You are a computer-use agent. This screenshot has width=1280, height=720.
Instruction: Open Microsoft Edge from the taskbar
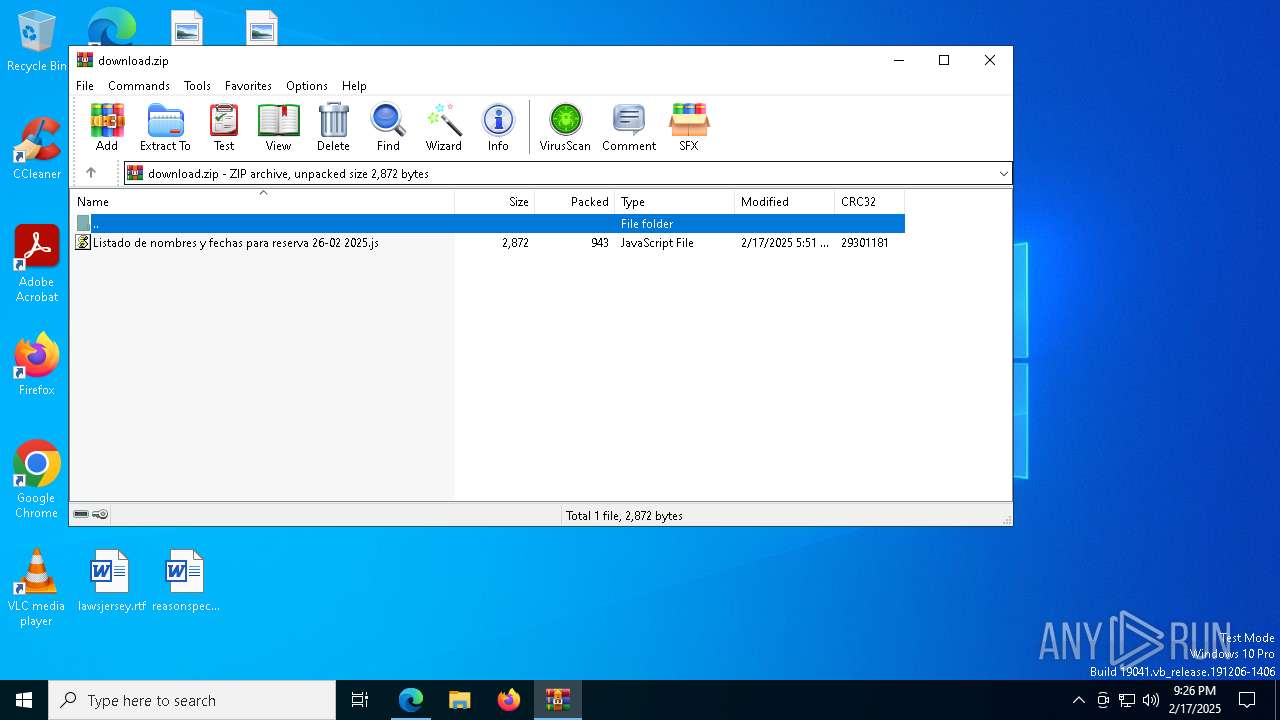coord(411,700)
